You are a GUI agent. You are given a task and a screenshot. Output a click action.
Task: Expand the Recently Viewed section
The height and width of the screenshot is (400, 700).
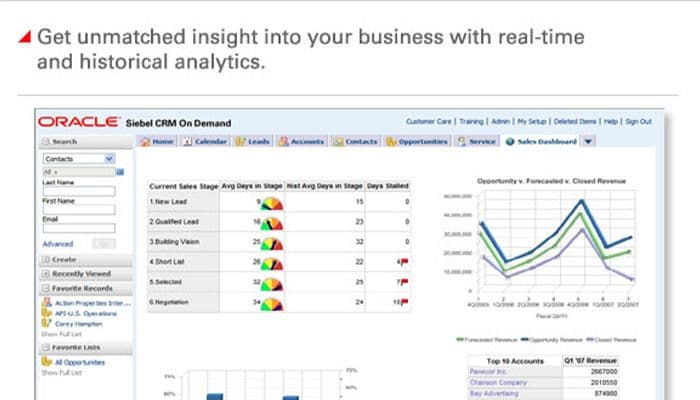click(46, 273)
